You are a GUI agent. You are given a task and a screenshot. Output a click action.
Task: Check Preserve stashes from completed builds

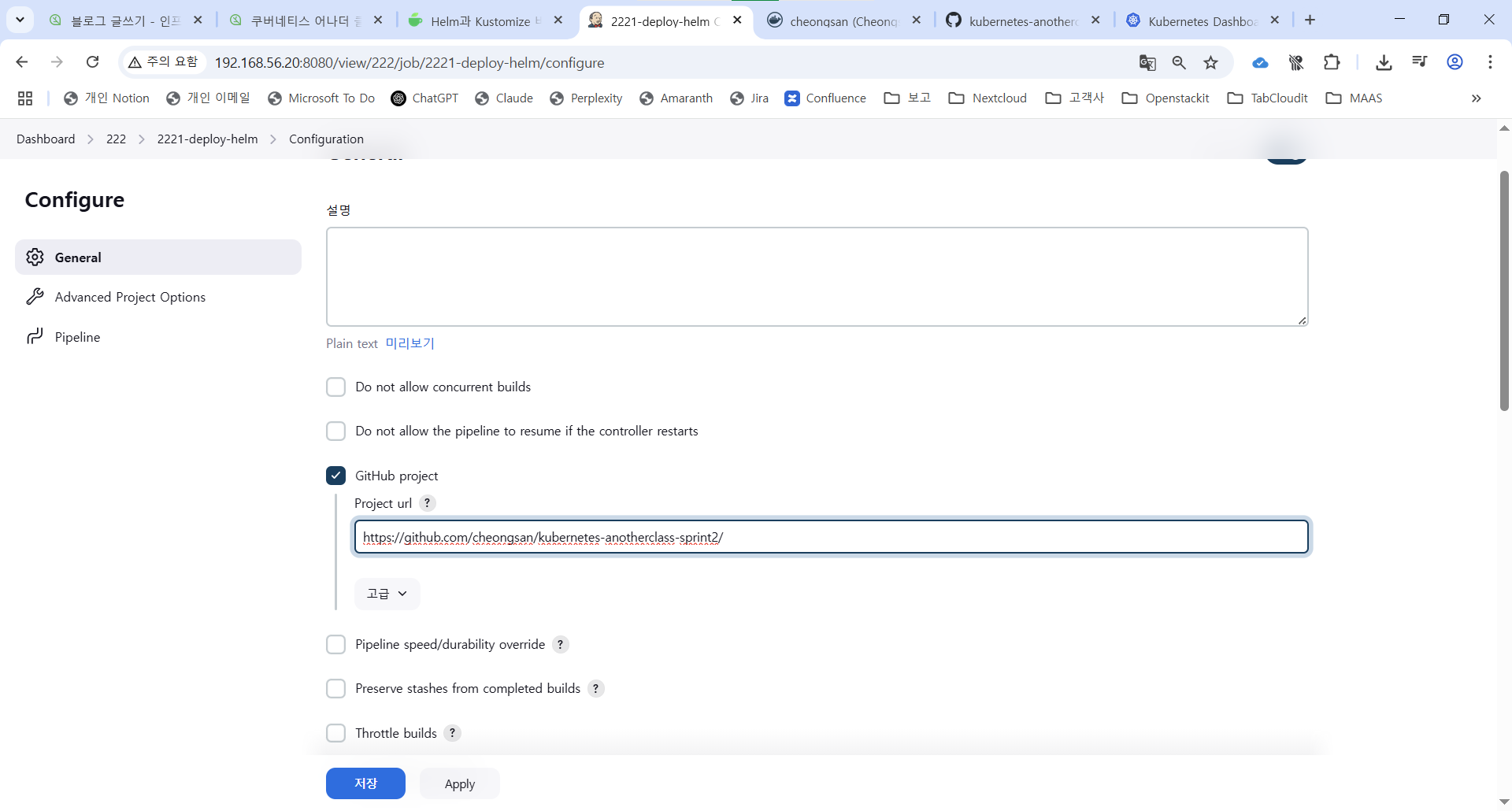[x=335, y=689]
